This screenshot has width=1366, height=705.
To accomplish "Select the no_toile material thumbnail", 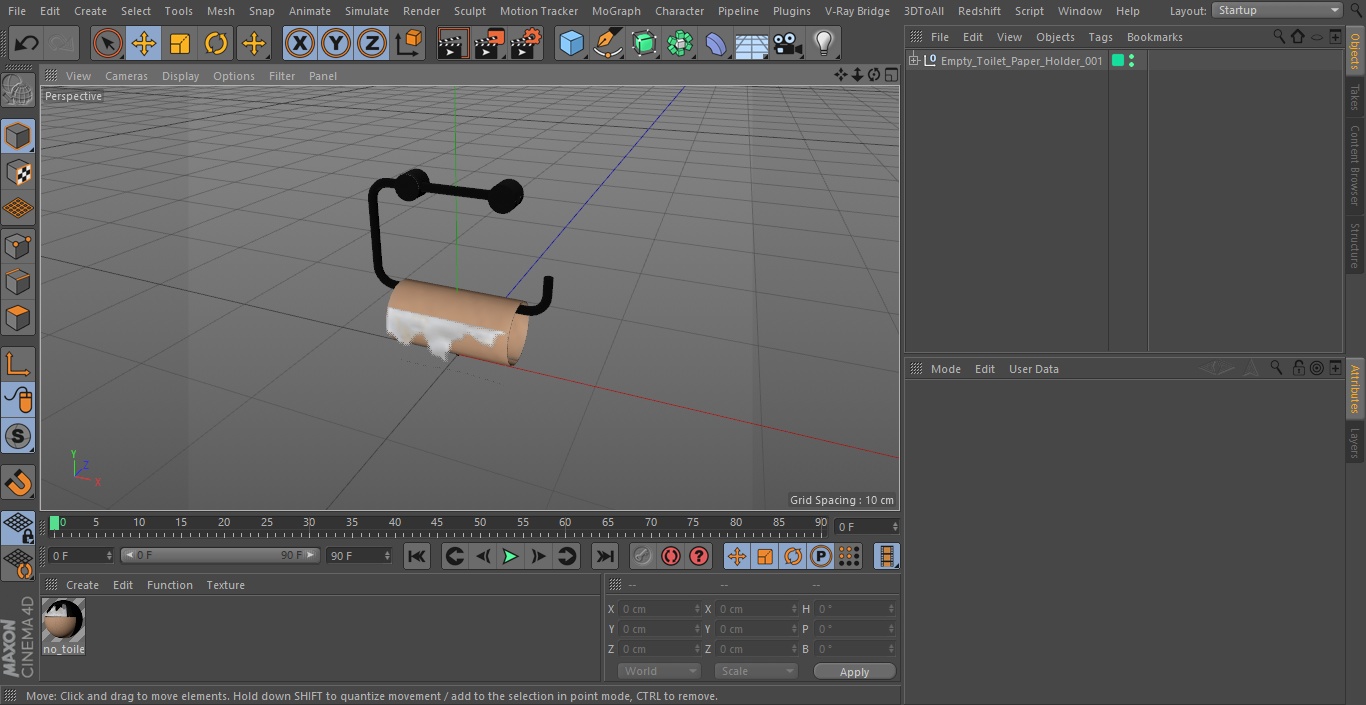I will (x=64, y=621).
